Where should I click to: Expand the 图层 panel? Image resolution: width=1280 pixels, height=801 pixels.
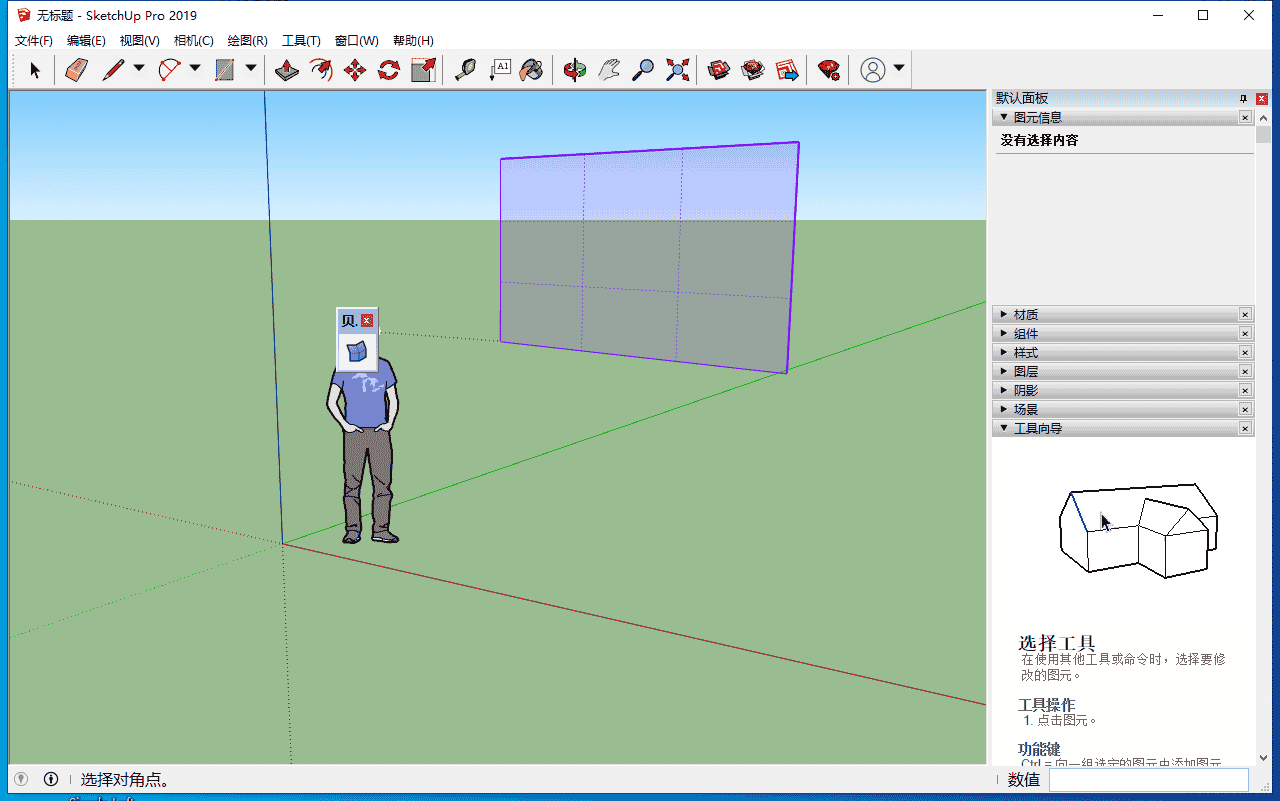click(1004, 371)
